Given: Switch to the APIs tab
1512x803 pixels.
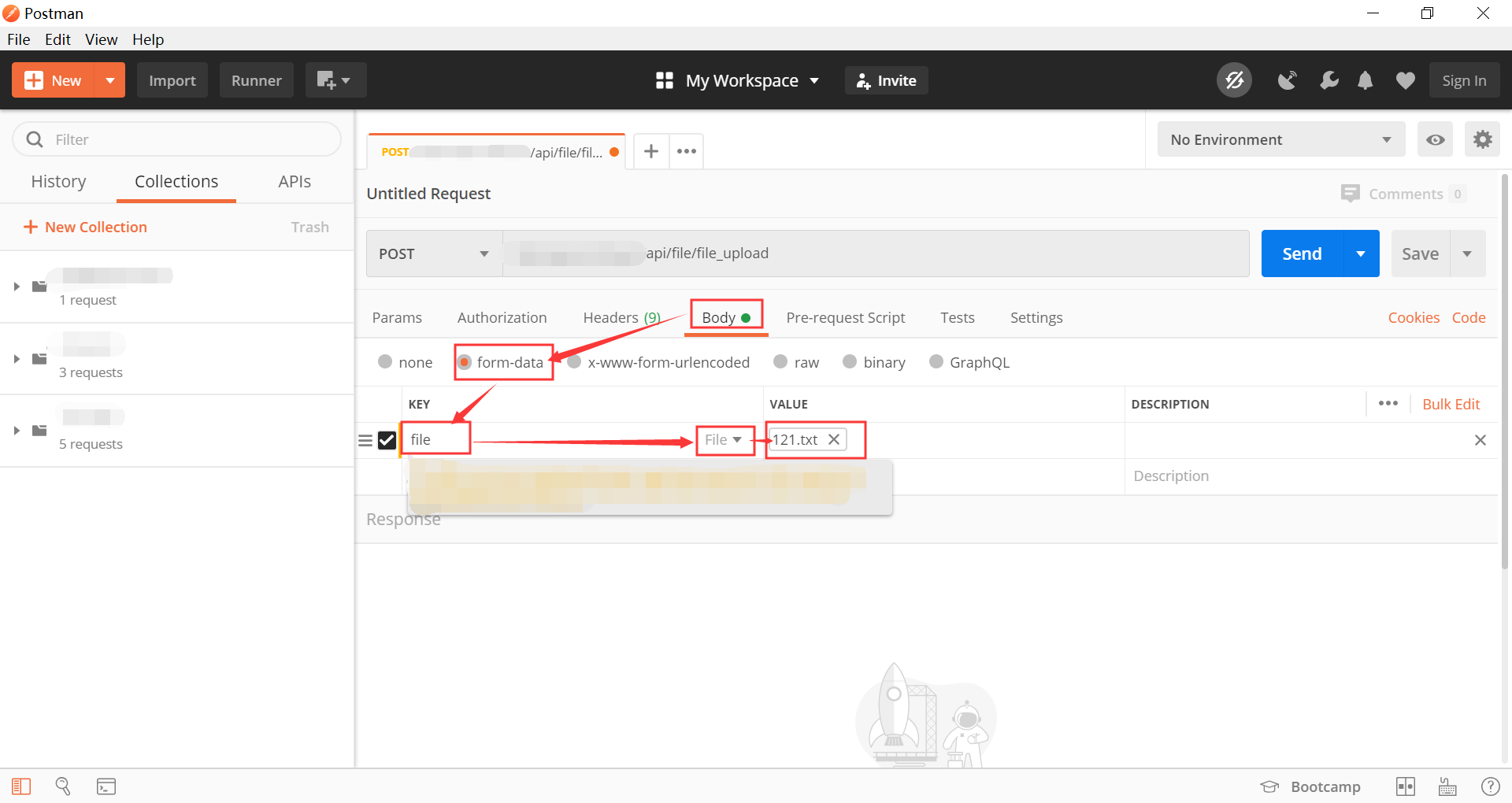Looking at the screenshot, I should pos(295,181).
